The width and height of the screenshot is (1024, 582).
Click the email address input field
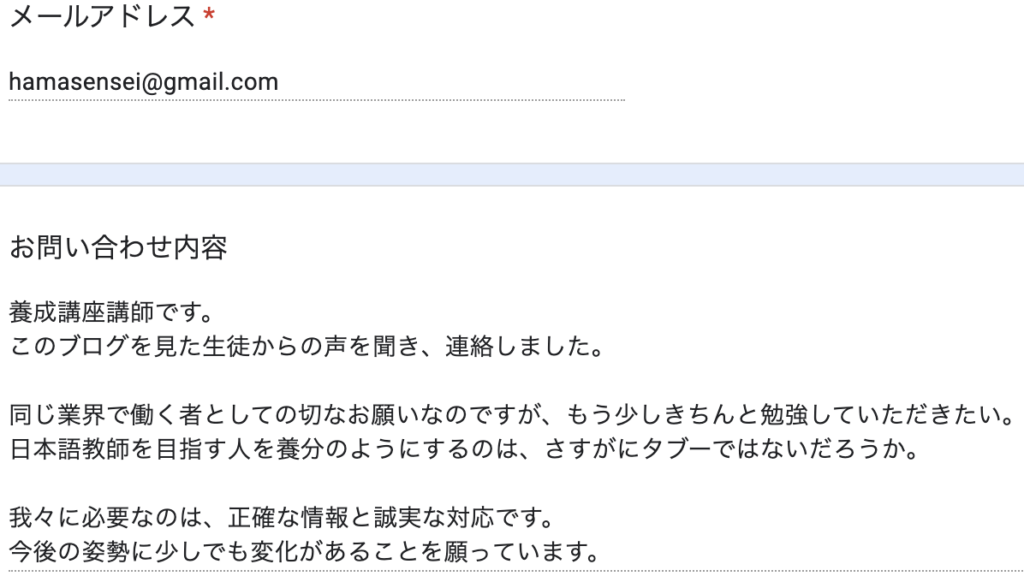pyautogui.click(x=315, y=82)
